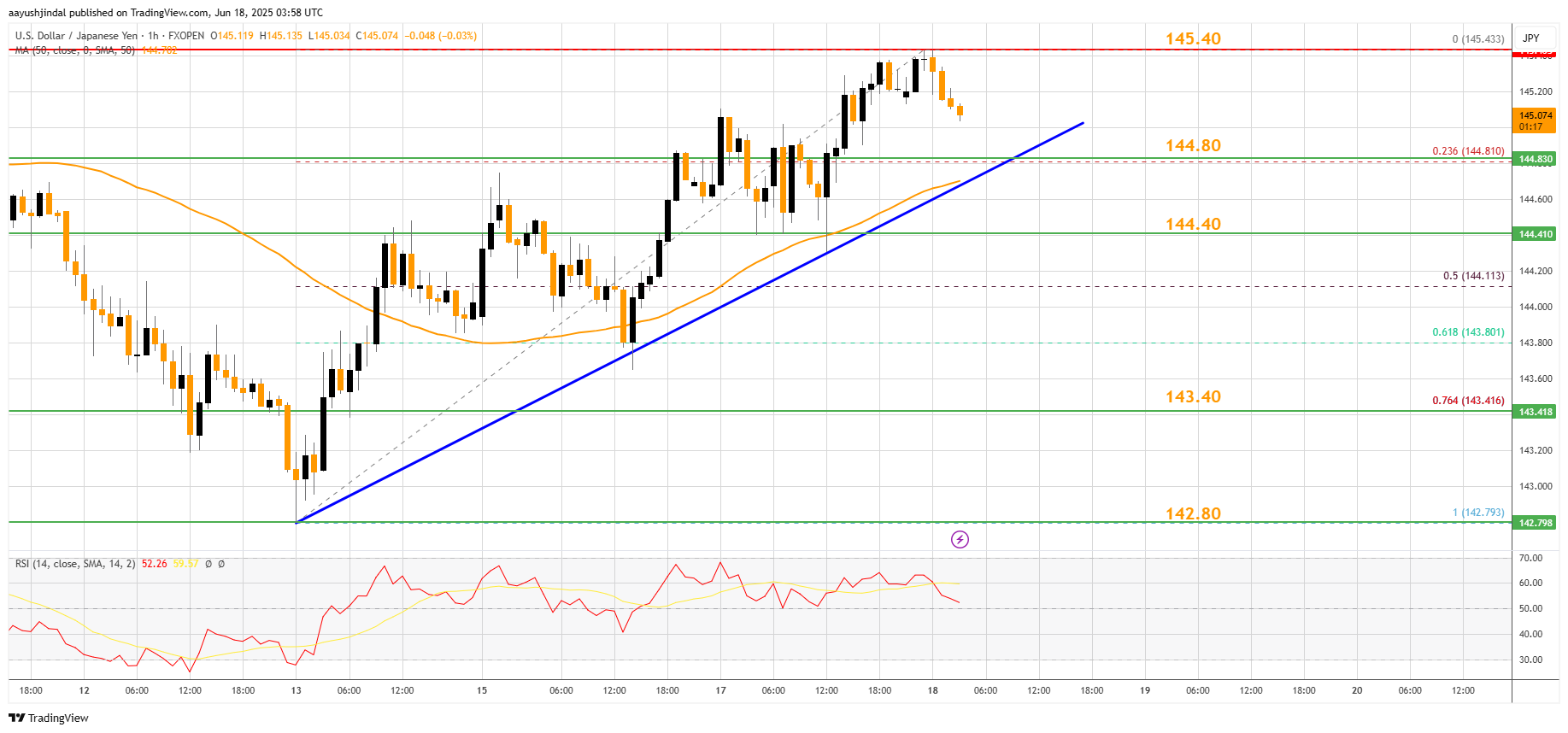This screenshot has width=1568, height=733.
Task: Click the green 144.410 price axis label
Action: pos(1535,234)
